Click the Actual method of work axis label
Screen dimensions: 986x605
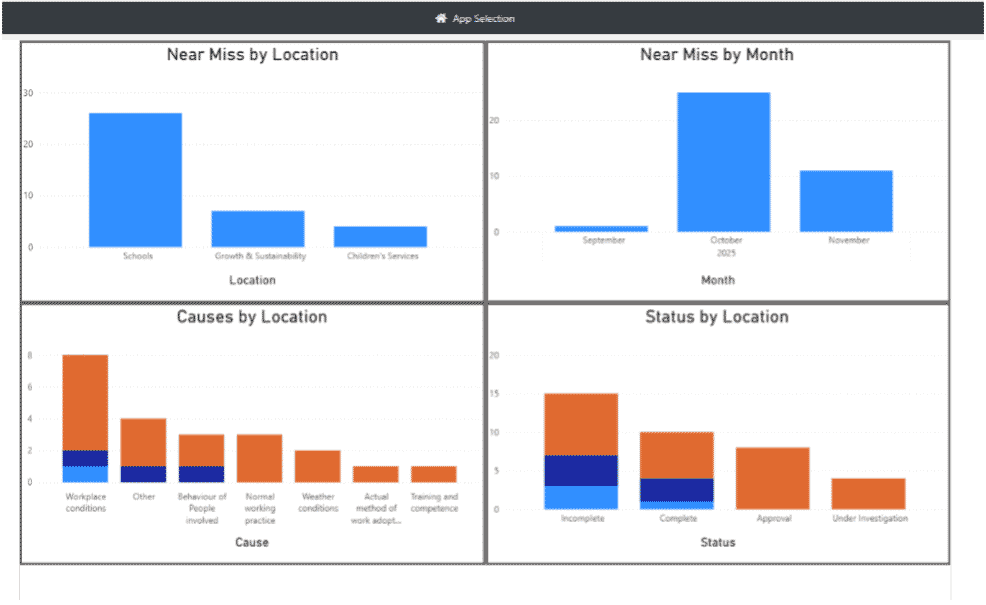pyautogui.click(x=376, y=508)
